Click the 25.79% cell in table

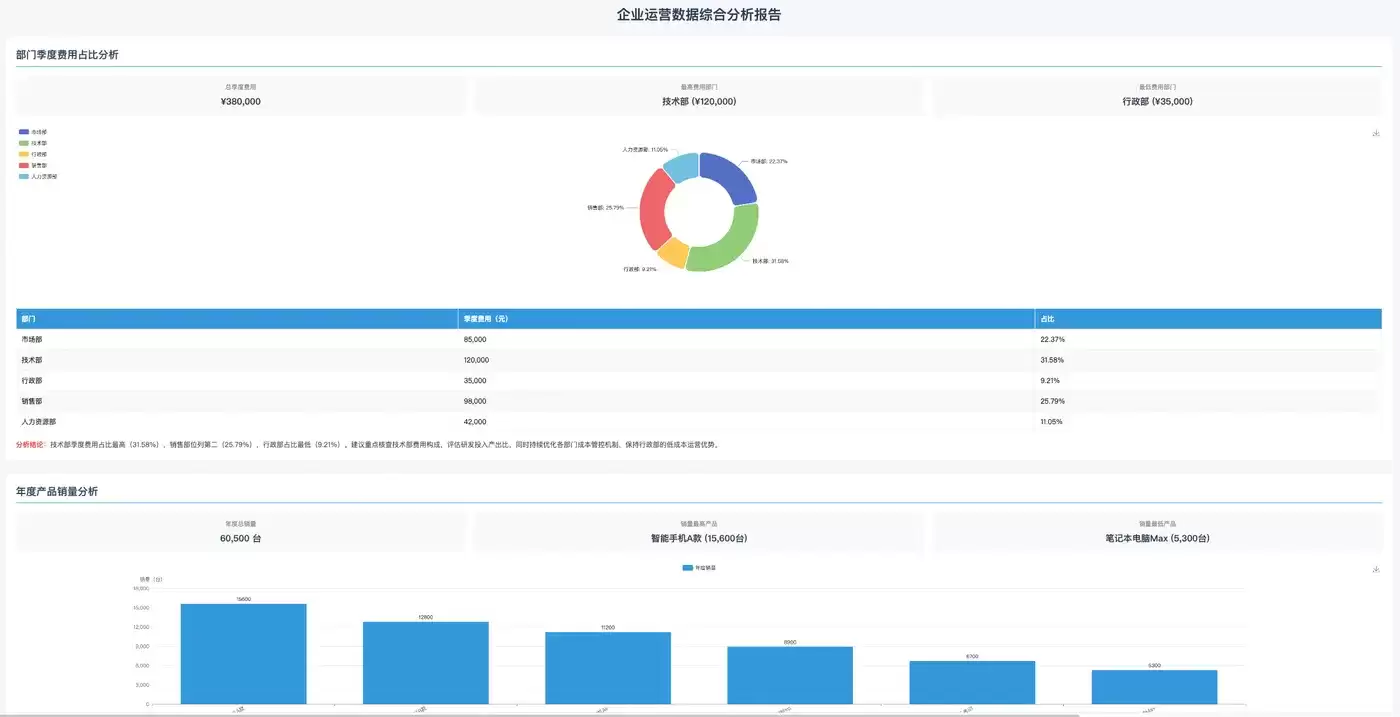click(1208, 401)
